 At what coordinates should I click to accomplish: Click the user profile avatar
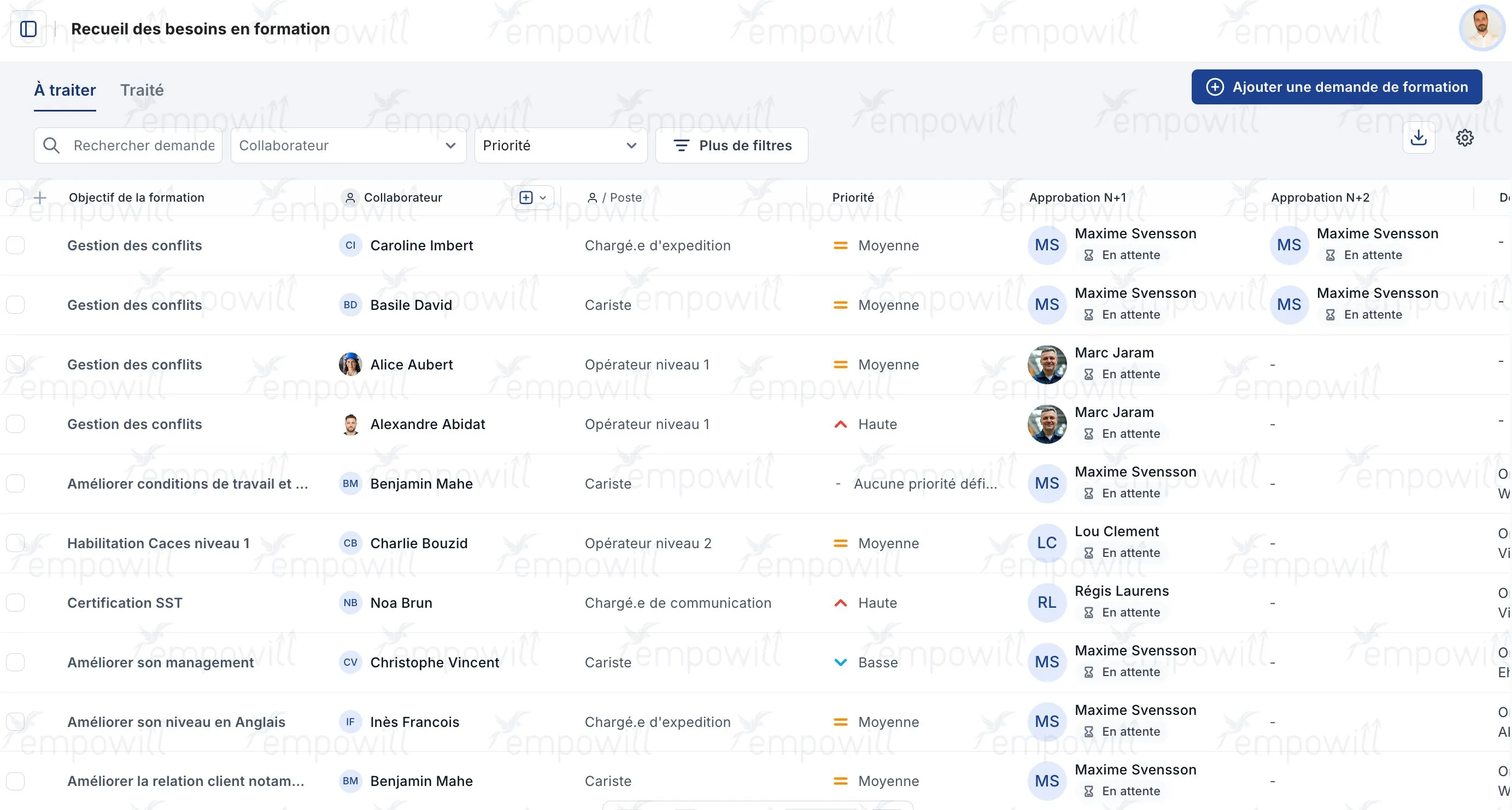pyautogui.click(x=1481, y=27)
